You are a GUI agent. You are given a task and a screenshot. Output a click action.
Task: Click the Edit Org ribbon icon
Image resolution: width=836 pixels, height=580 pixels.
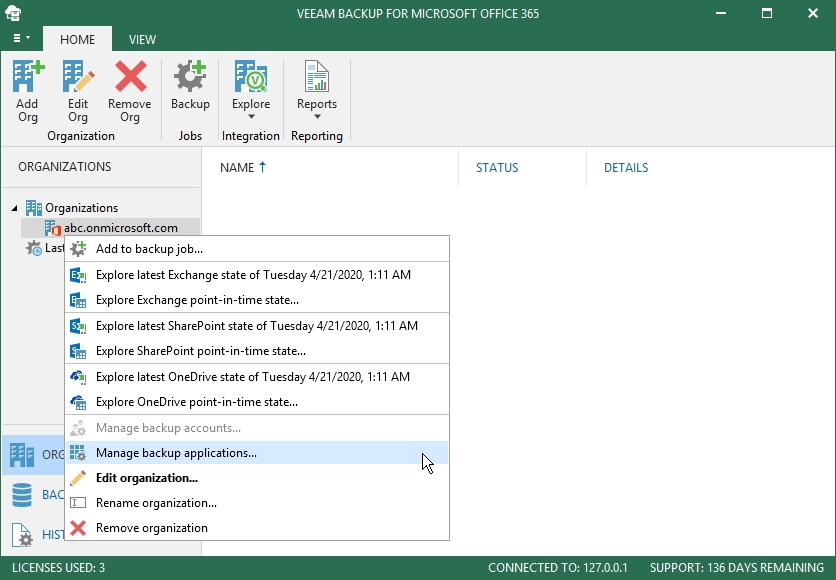[78, 90]
